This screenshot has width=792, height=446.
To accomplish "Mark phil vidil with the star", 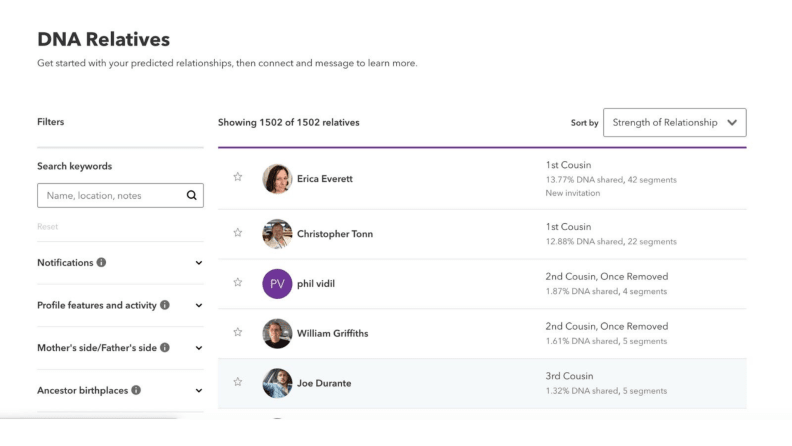I will coord(237,282).
